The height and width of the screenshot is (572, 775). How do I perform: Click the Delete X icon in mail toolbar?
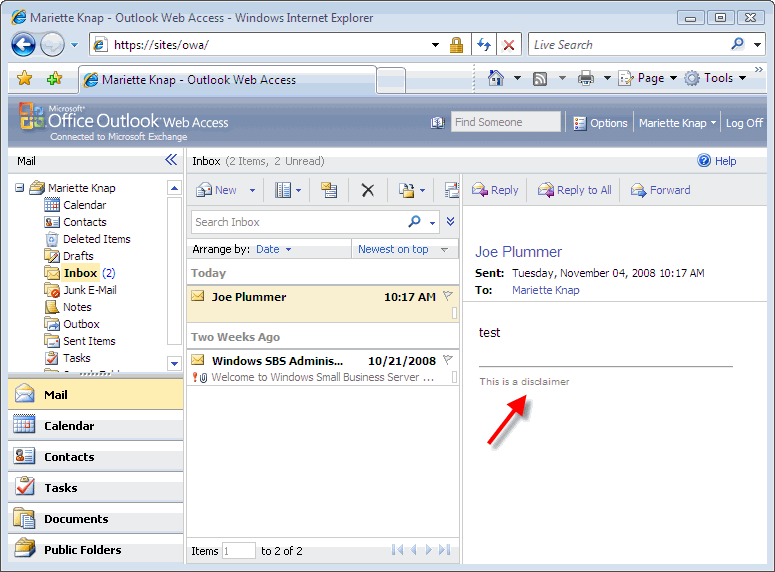(x=367, y=190)
